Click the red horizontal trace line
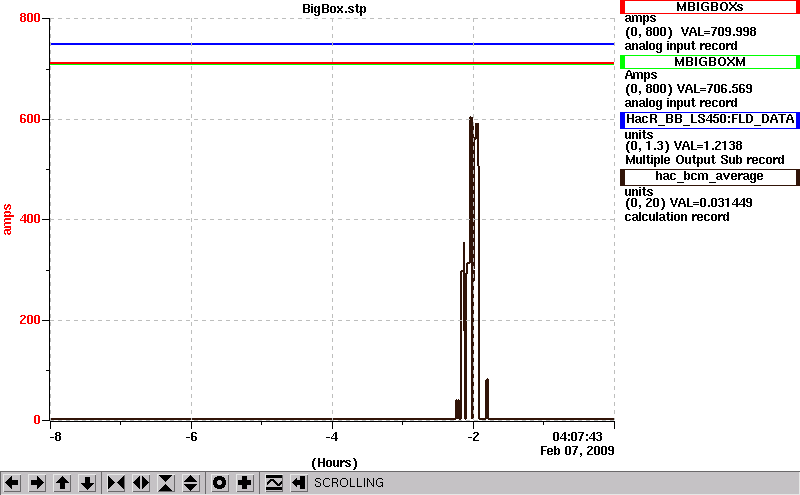Screen dimensions: 800x495 (x=332, y=63)
